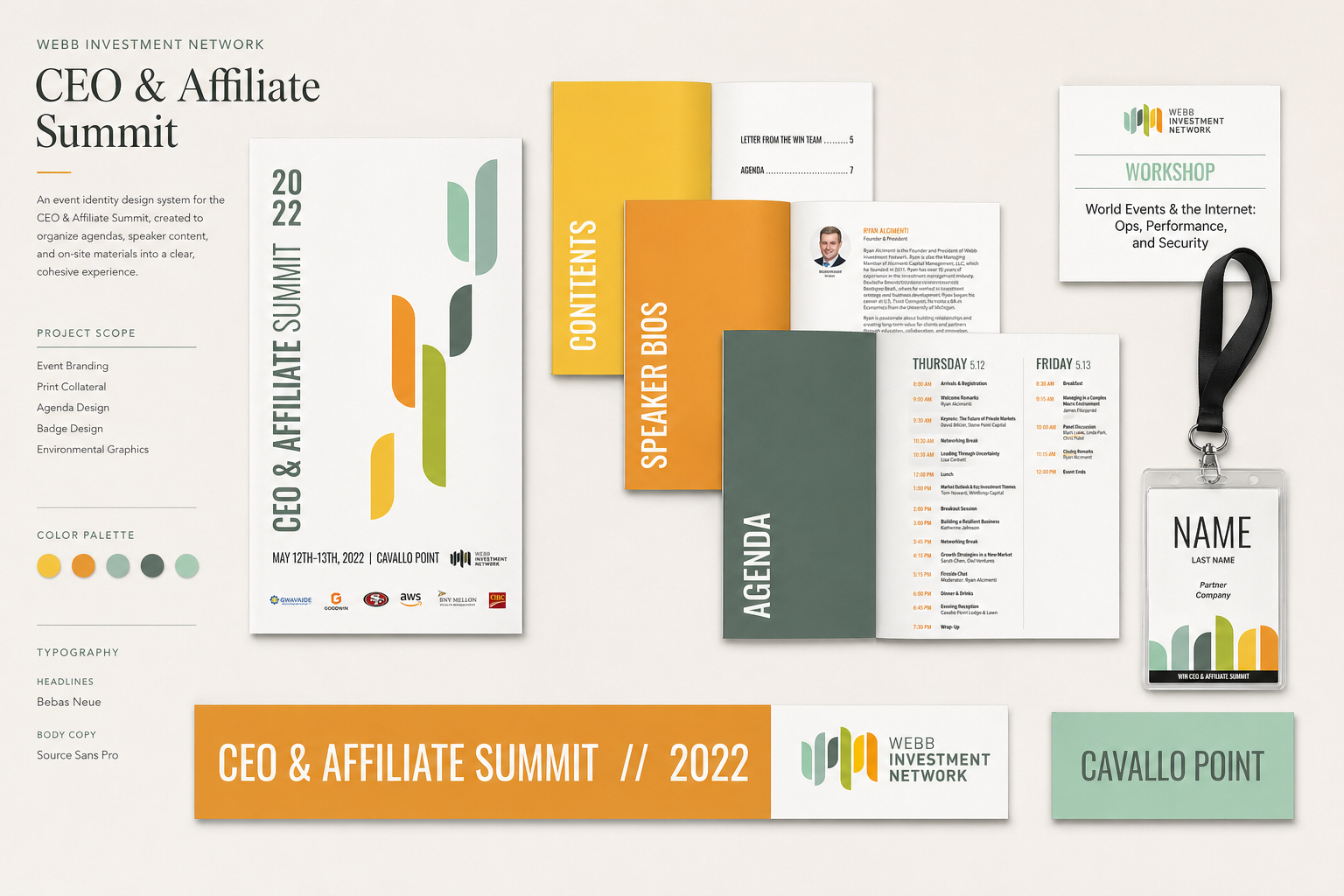This screenshot has width=1344, height=896.
Task: Click the 'Bebas Neue' headline font name
Action: click(x=69, y=702)
